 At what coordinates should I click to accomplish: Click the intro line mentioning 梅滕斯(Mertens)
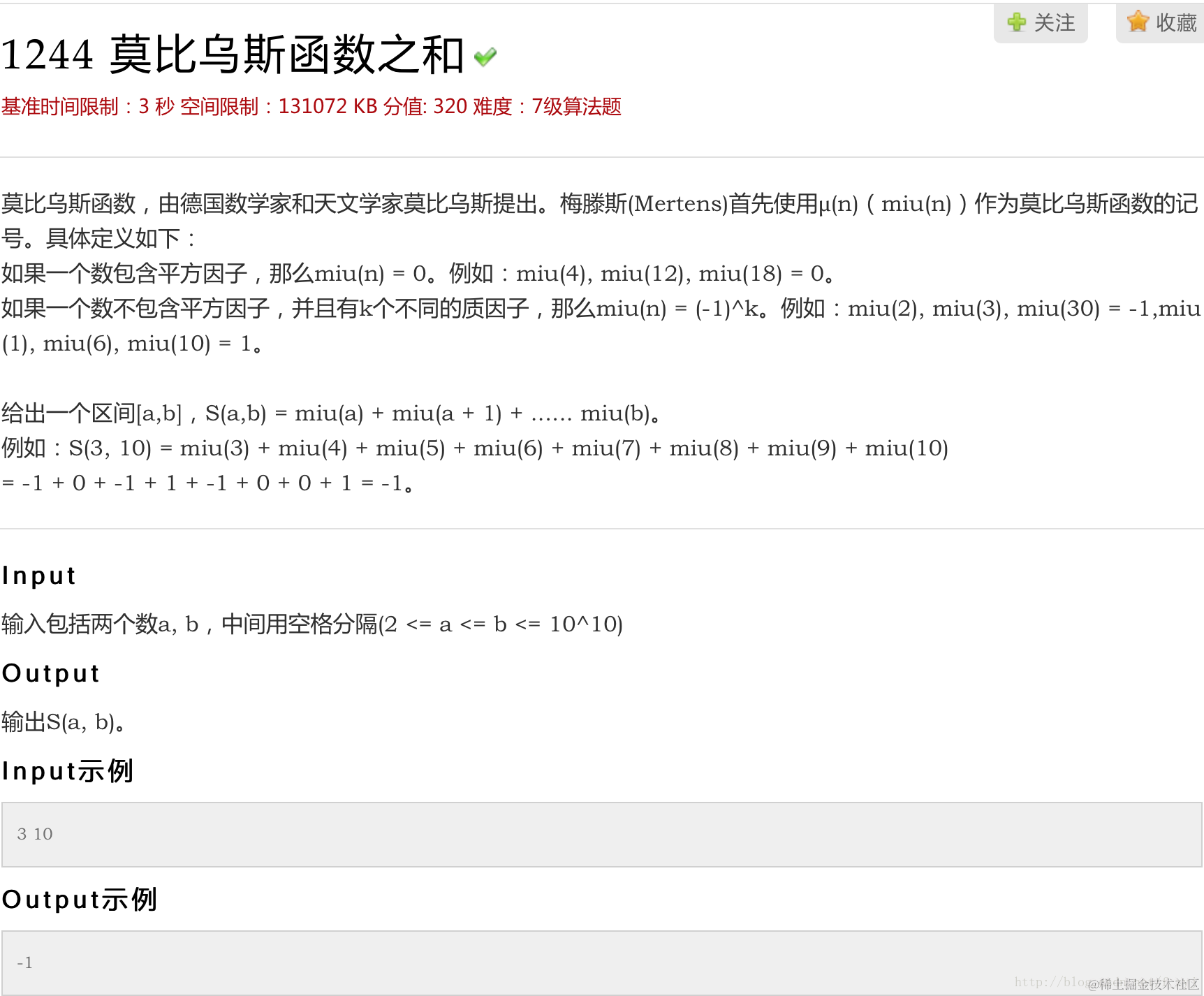(x=600, y=204)
